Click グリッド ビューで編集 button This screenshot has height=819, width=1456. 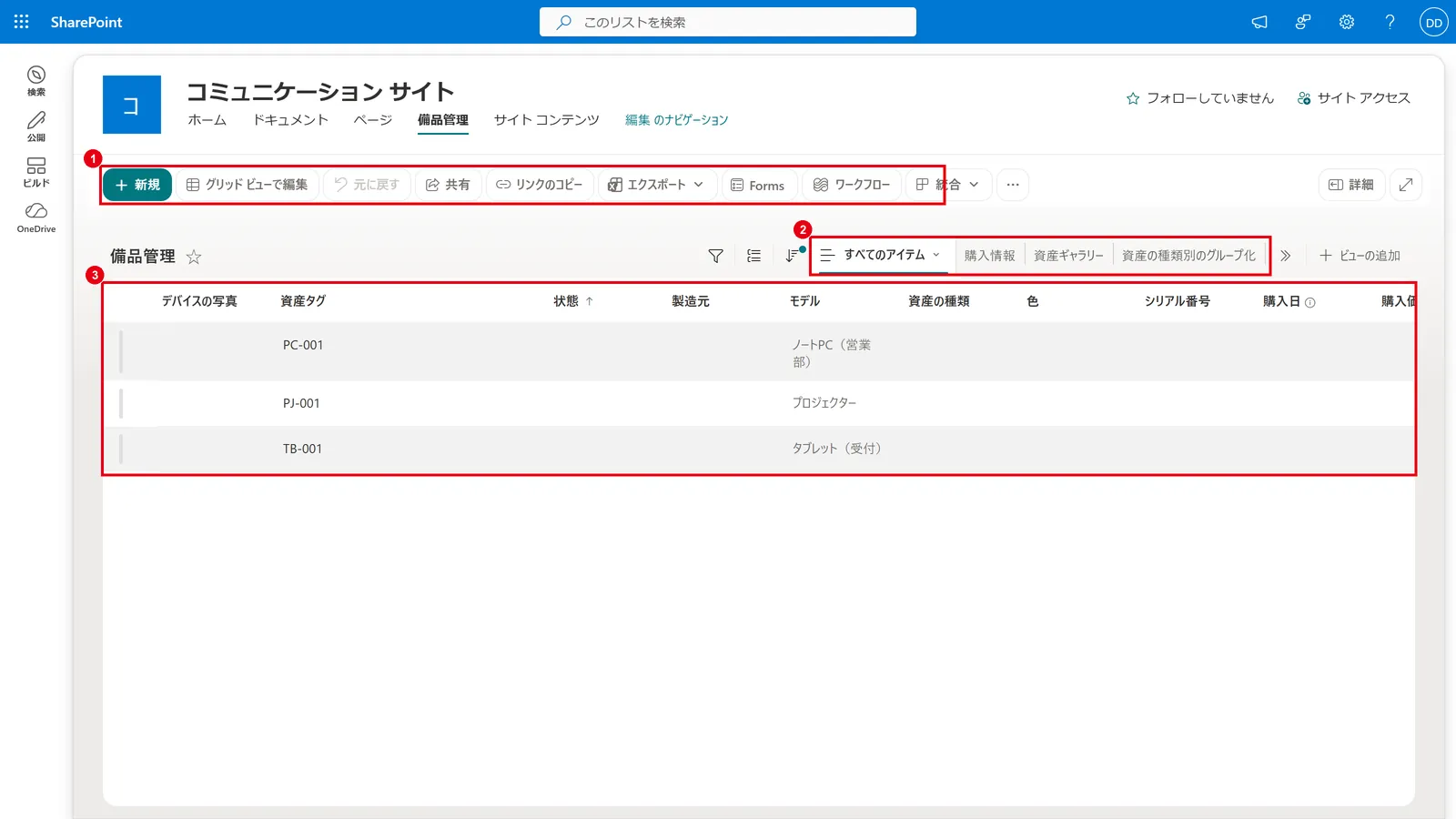pyautogui.click(x=247, y=185)
